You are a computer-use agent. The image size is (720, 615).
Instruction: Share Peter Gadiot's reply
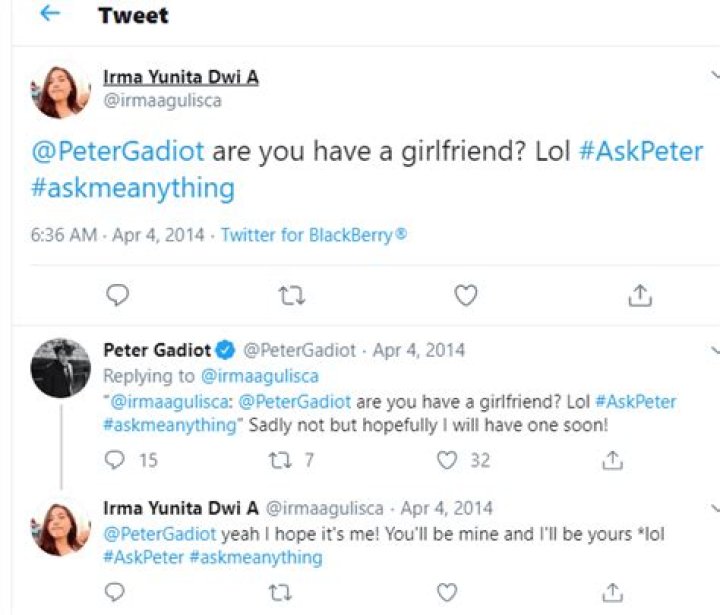point(613,460)
